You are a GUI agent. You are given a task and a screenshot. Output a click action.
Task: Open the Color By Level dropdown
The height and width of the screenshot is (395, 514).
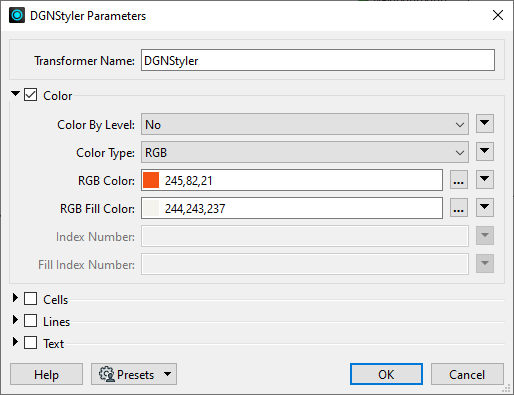click(x=305, y=124)
